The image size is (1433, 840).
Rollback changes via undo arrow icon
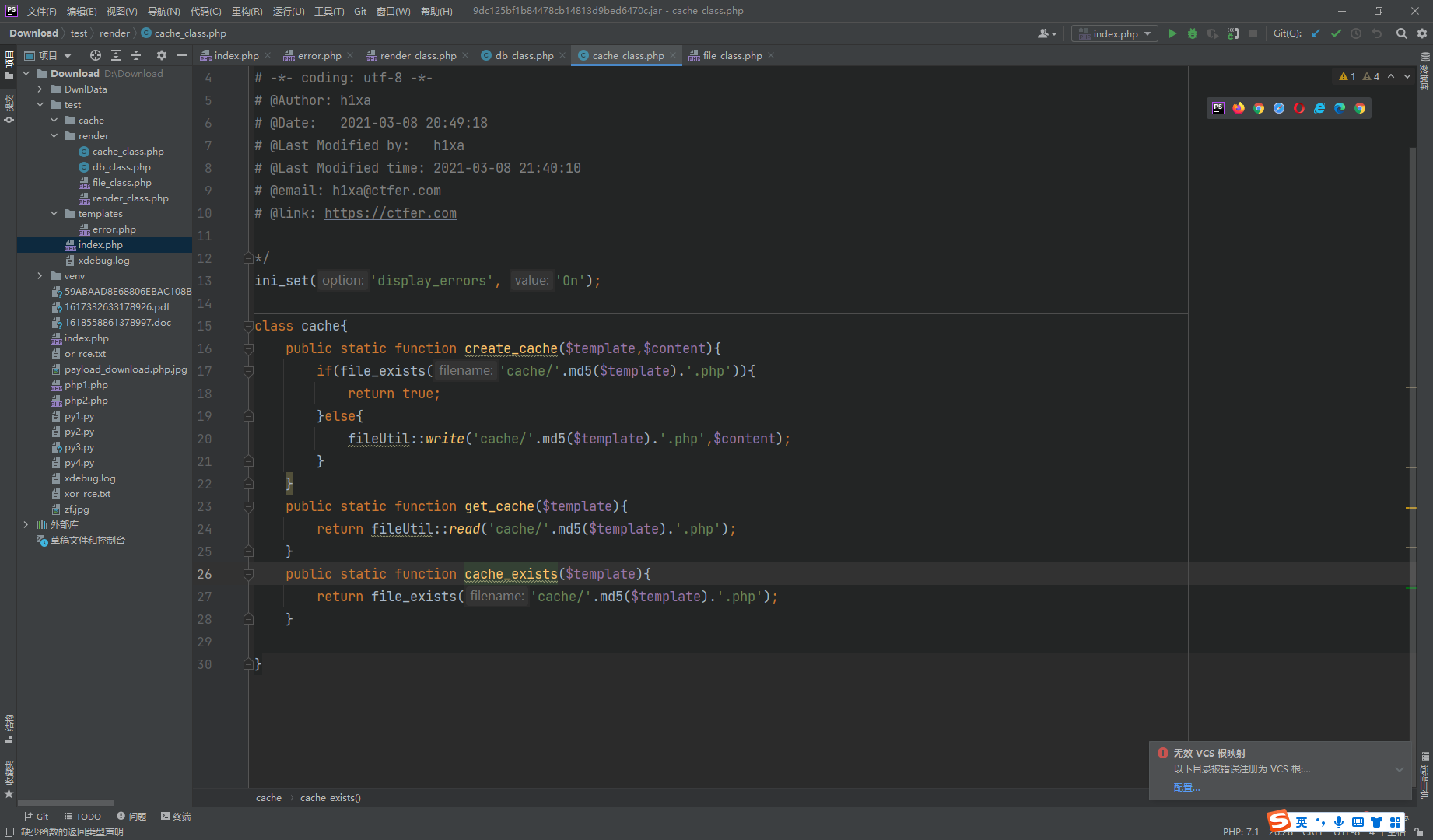(x=1376, y=33)
